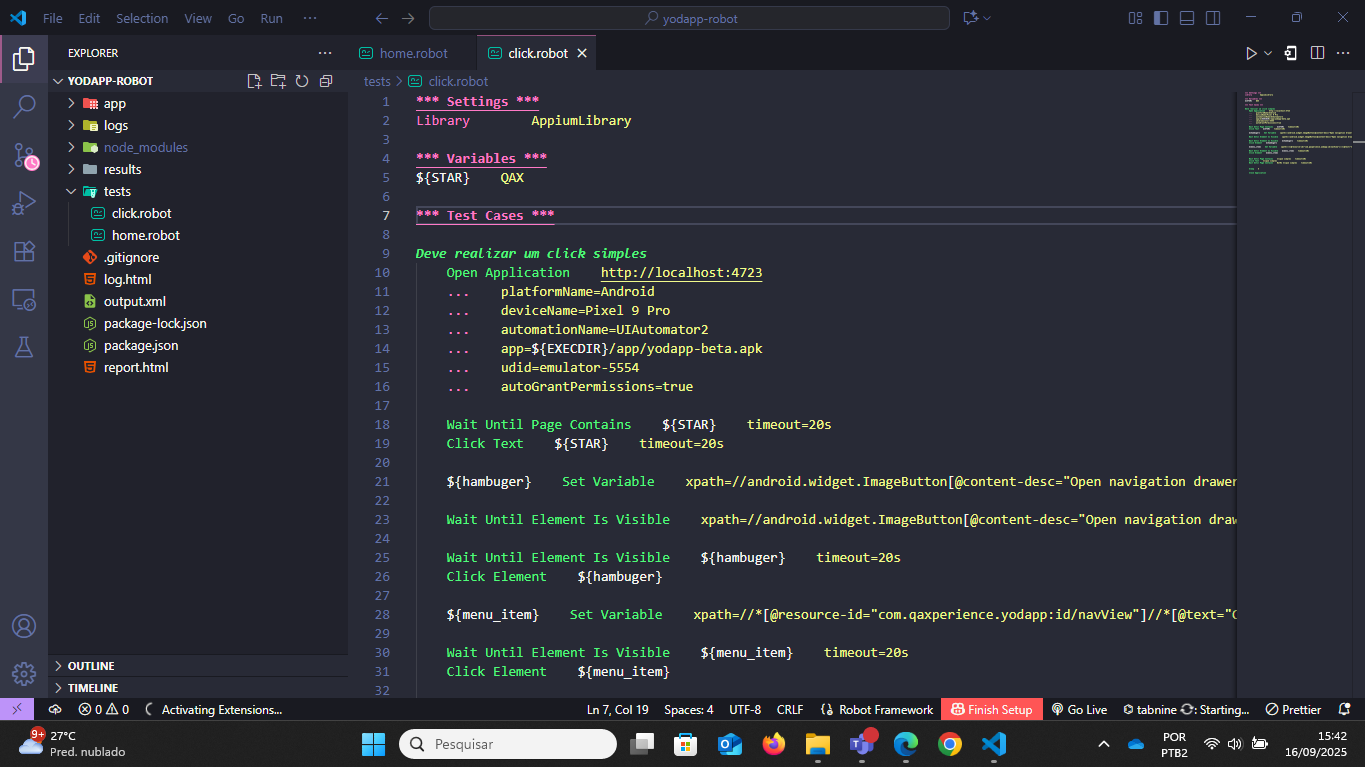
Task: Click the yodapp-robot command center search
Action: [x=689, y=18]
